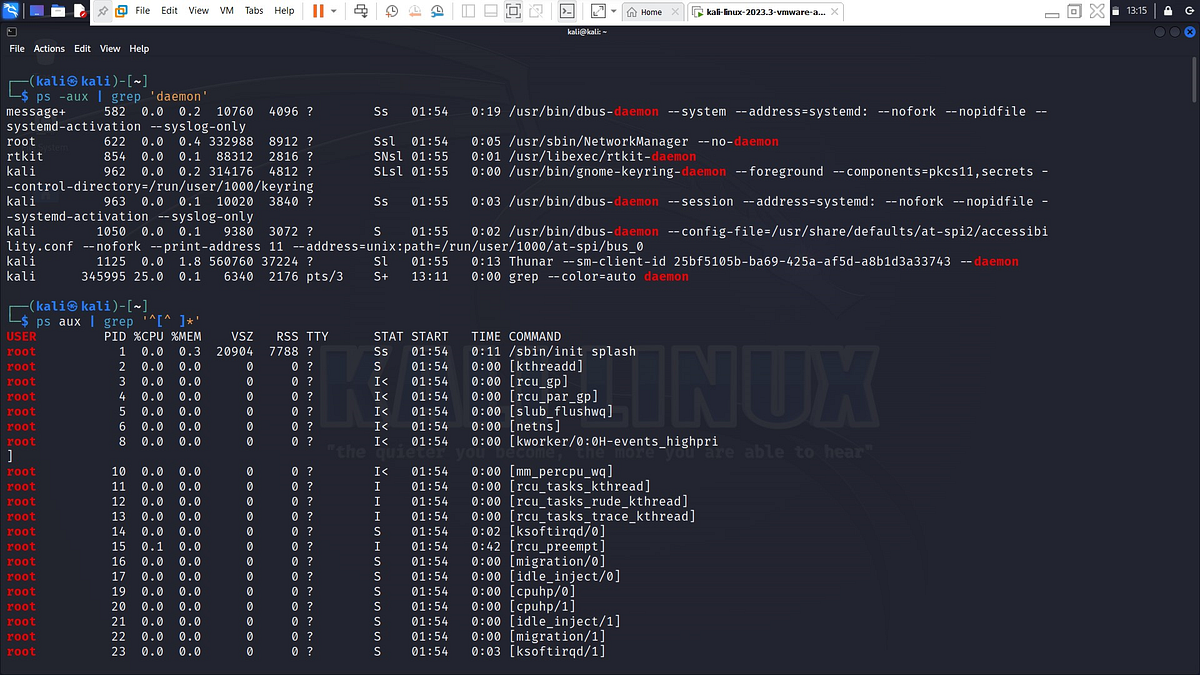Click the stretch guest display icon
1200x675 pixels.
(x=597, y=12)
